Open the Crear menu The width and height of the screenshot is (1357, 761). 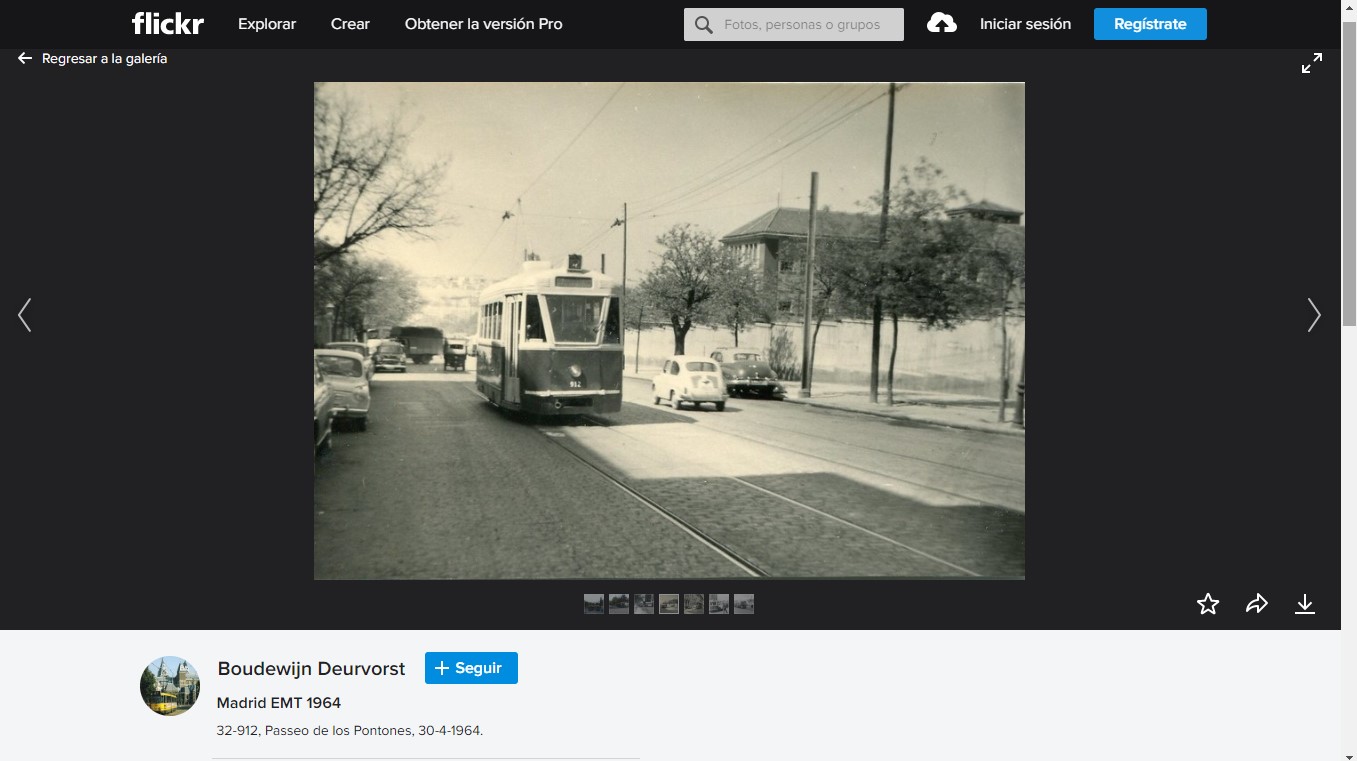click(350, 24)
